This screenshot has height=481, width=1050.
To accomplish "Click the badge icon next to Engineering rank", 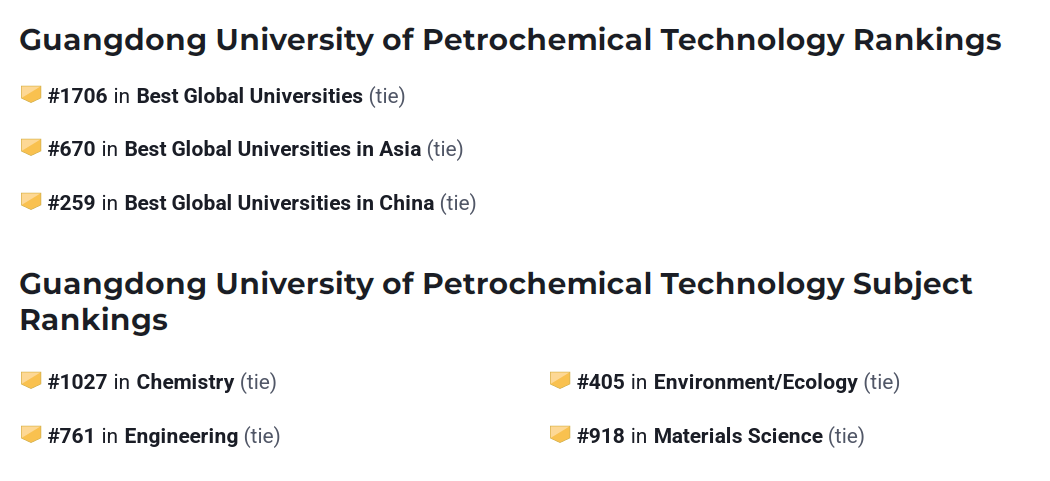I will coord(31,435).
